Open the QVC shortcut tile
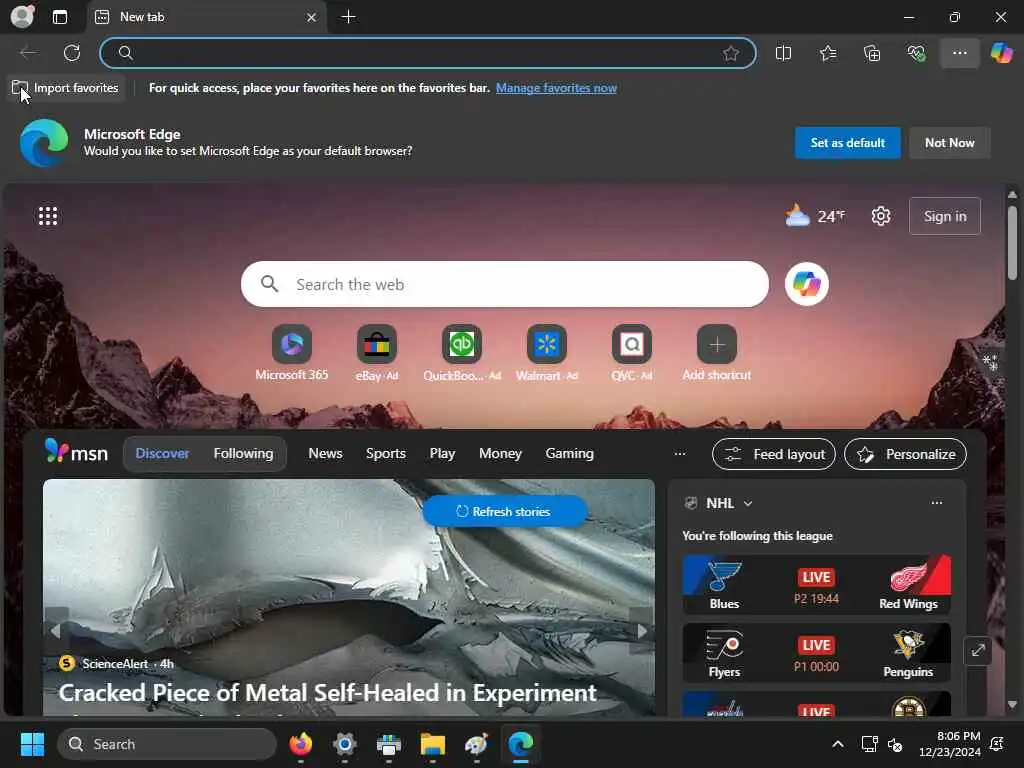 pyautogui.click(x=632, y=353)
